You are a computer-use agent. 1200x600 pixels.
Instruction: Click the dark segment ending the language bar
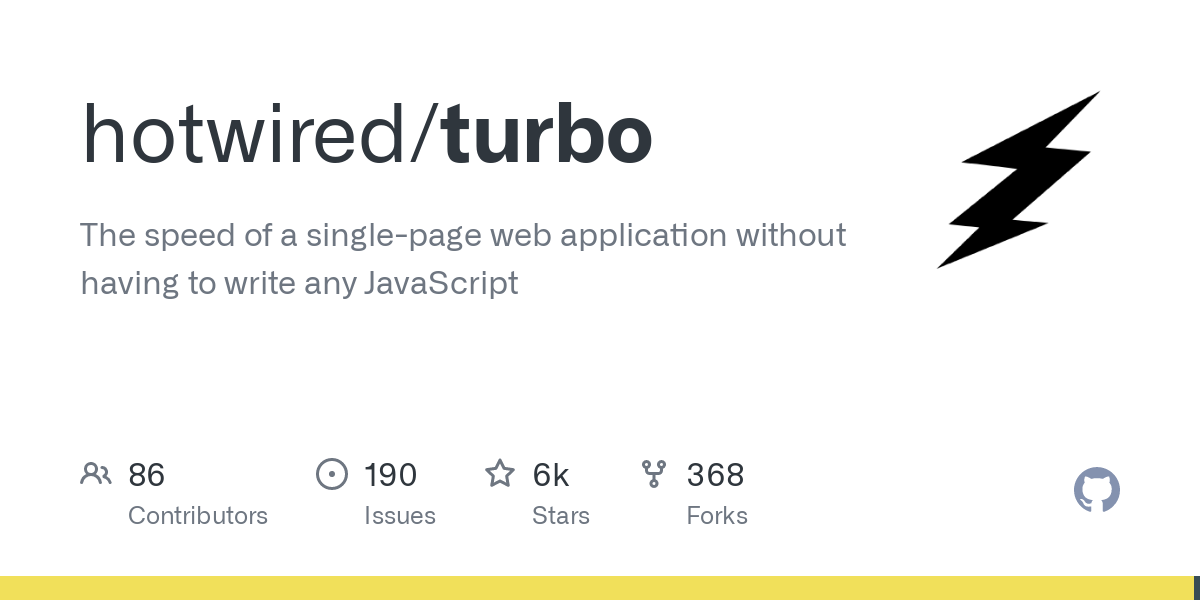pyautogui.click(x=1196, y=588)
